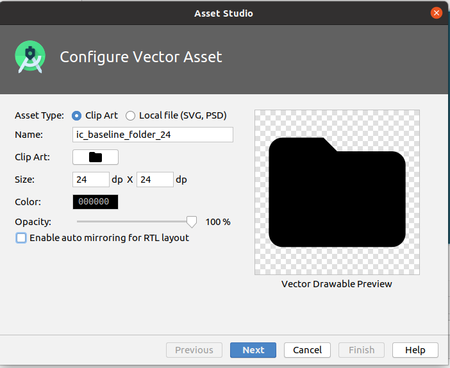
Task: Close the Asset Studio dialog
Action: 436,13
